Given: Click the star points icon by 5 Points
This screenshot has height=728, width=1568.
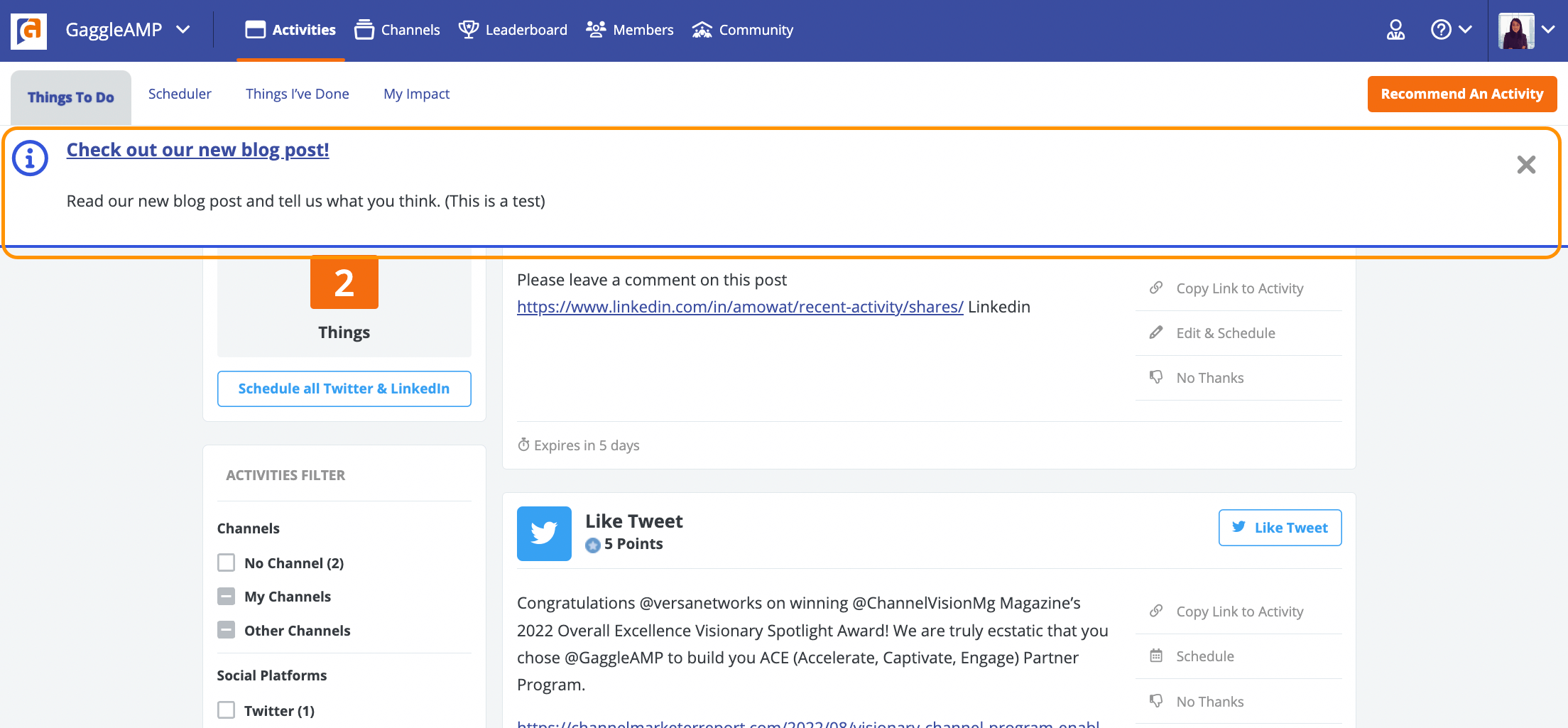Looking at the screenshot, I should coord(593,545).
